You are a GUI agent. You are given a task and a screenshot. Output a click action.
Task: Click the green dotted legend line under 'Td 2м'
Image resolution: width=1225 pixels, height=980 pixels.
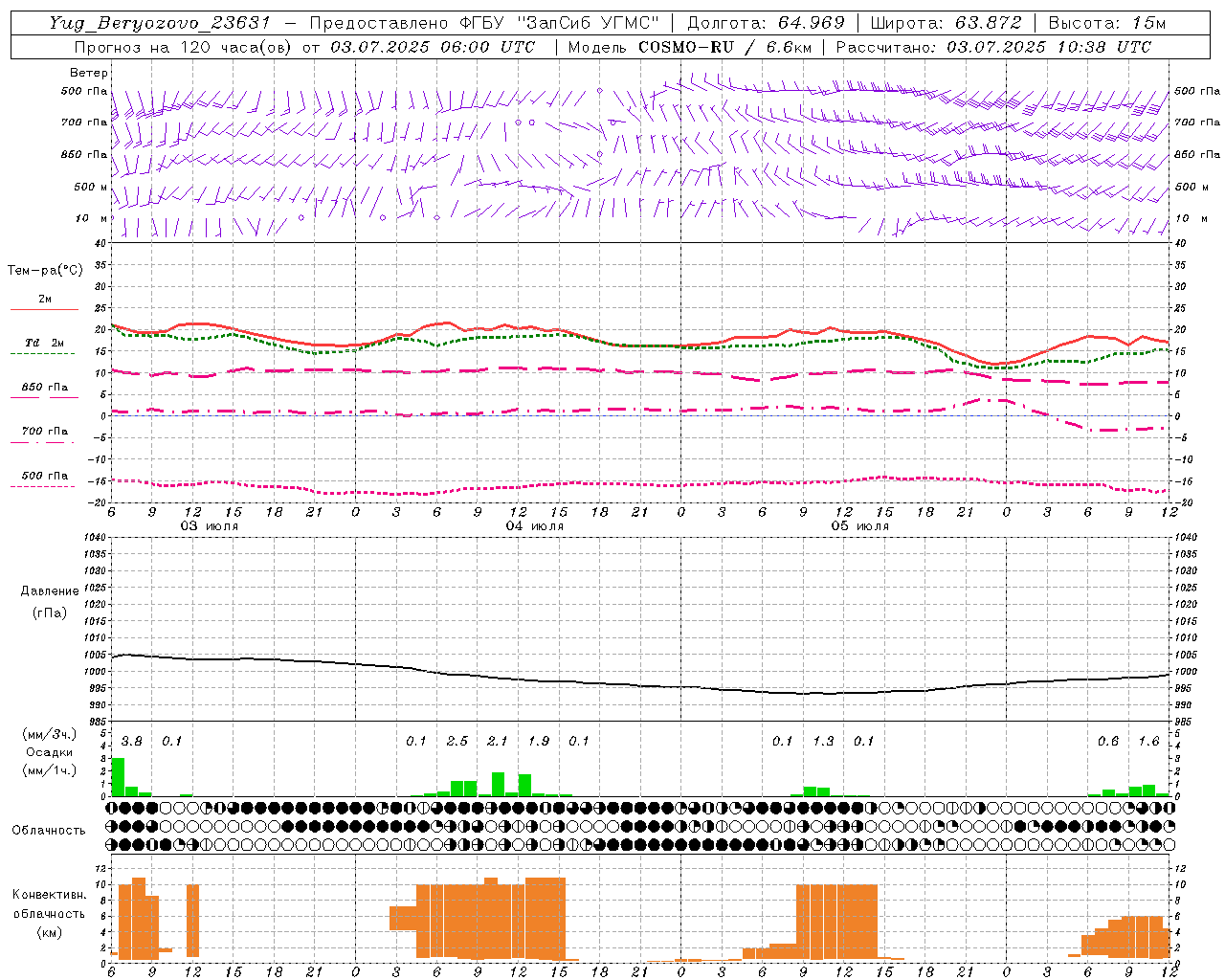pyautogui.click(x=42, y=353)
